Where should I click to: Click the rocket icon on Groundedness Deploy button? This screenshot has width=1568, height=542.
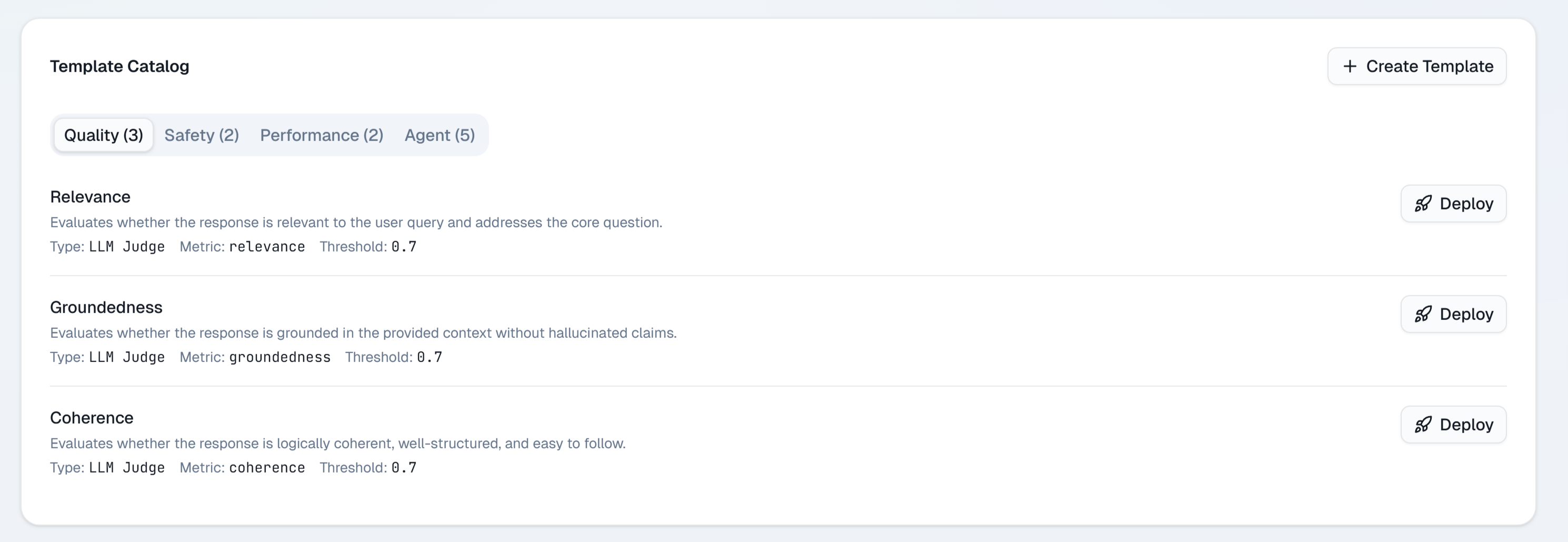tap(1424, 314)
